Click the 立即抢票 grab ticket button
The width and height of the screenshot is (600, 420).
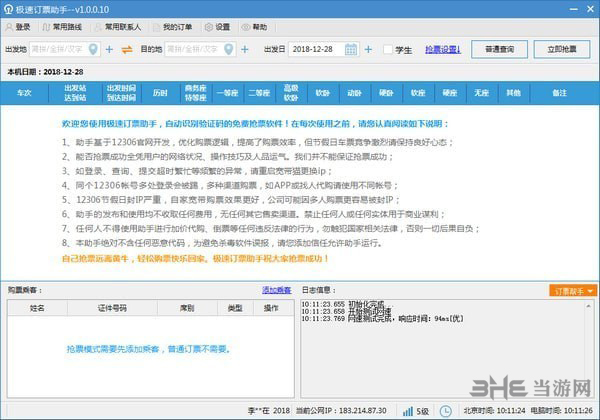click(562, 49)
